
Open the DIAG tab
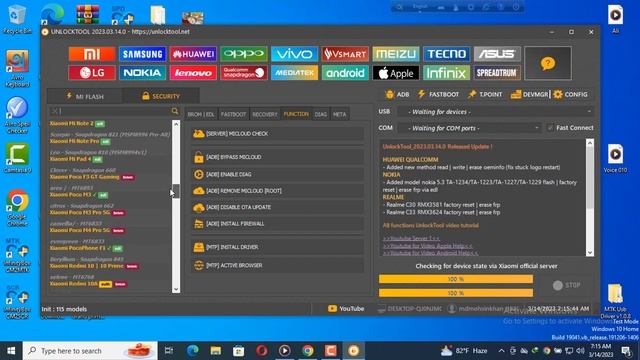point(321,114)
